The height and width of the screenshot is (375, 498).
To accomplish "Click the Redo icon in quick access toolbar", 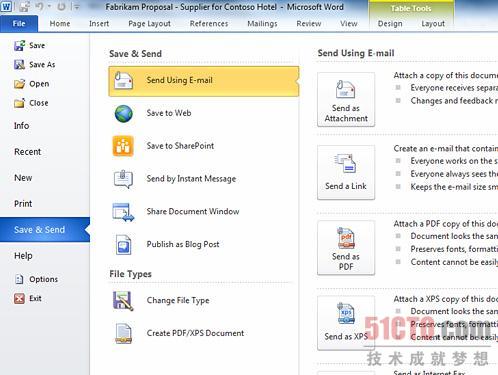I will pos(61,6).
